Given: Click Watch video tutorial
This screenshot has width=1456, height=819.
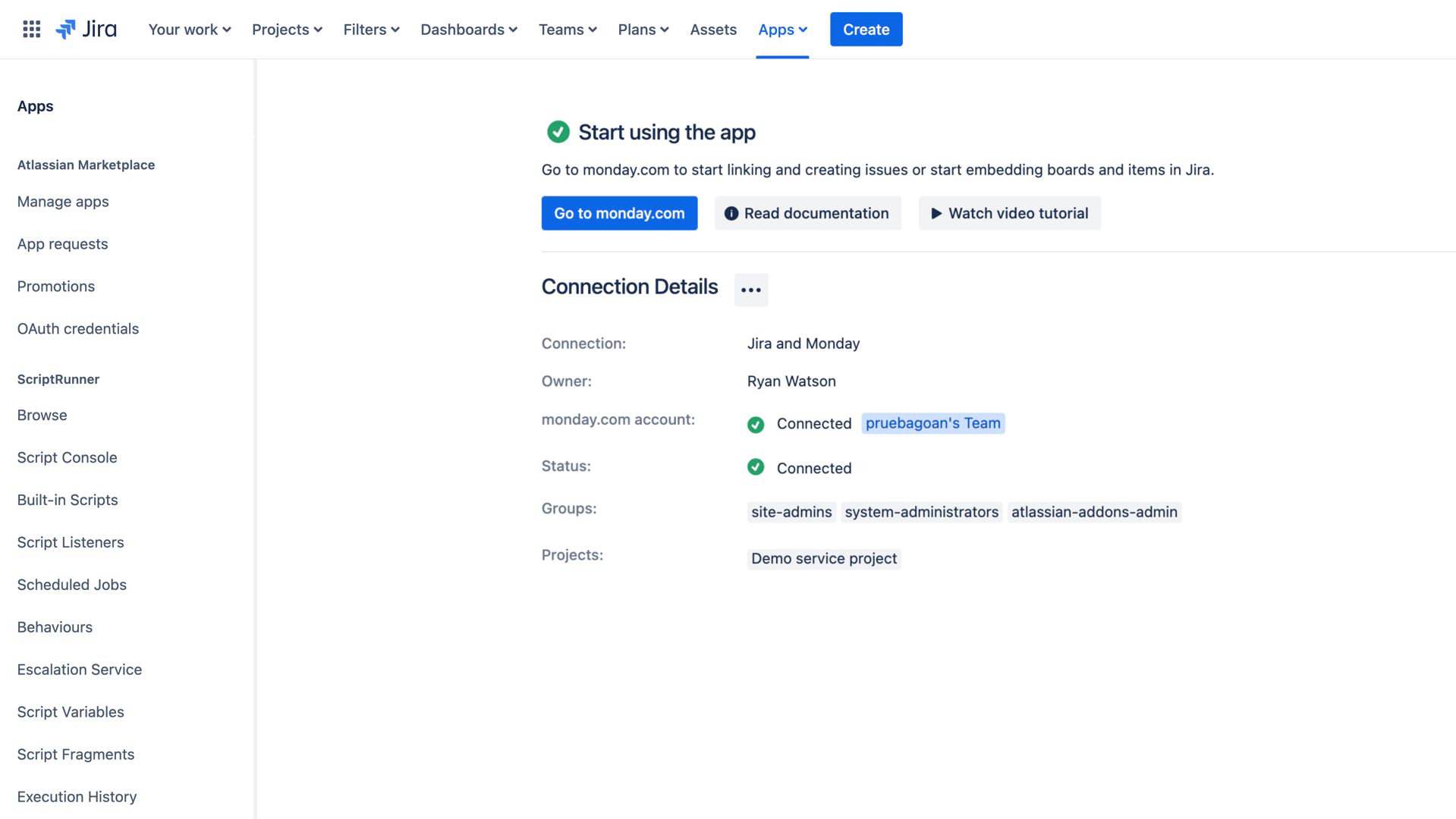Looking at the screenshot, I should pyautogui.click(x=1009, y=213).
